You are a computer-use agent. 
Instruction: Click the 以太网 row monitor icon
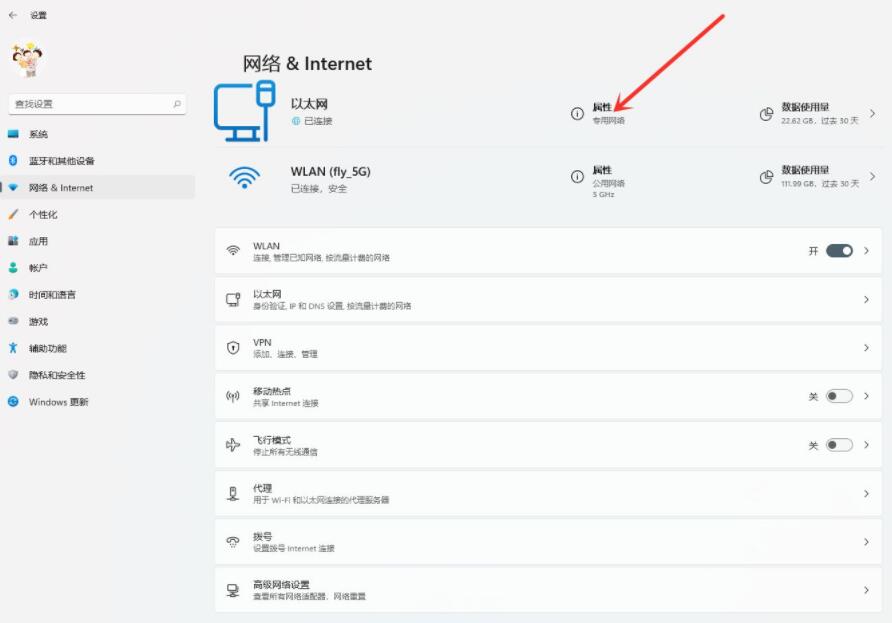click(233, 299)
